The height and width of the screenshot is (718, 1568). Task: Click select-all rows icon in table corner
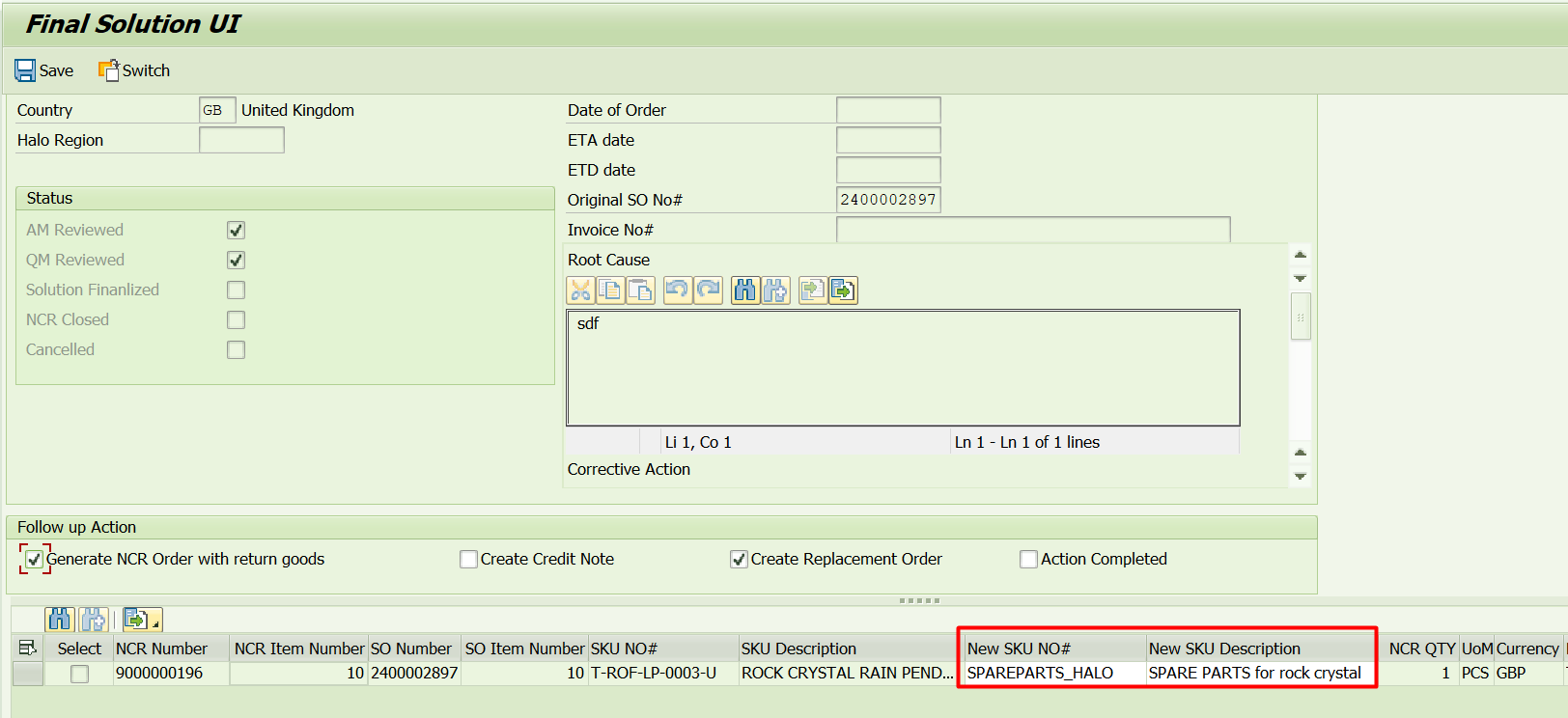click(27, 649)
